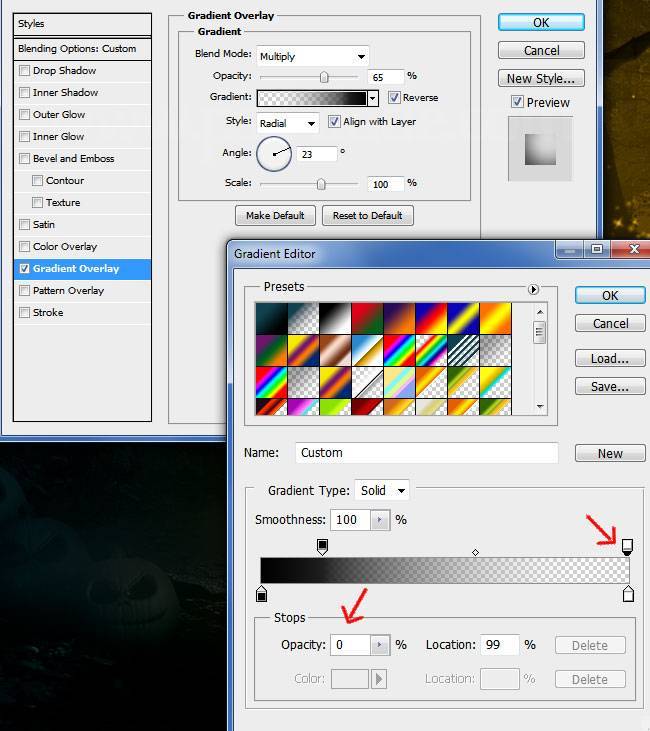650x731 pixels.
Task: Click the gradient midpoint diamond marker
Action: point(475,552)
